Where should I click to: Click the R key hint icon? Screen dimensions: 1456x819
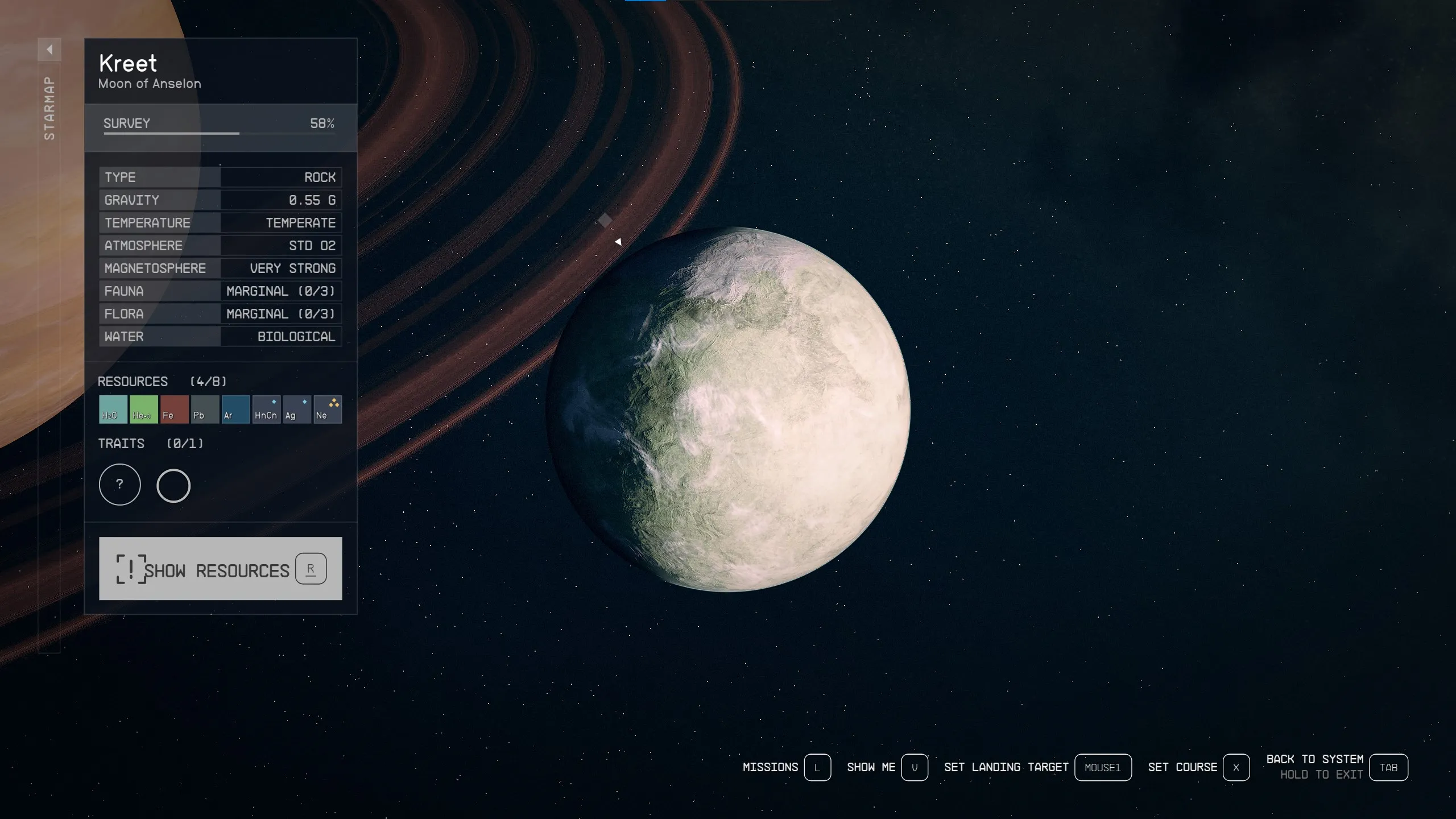coord(311,569)
